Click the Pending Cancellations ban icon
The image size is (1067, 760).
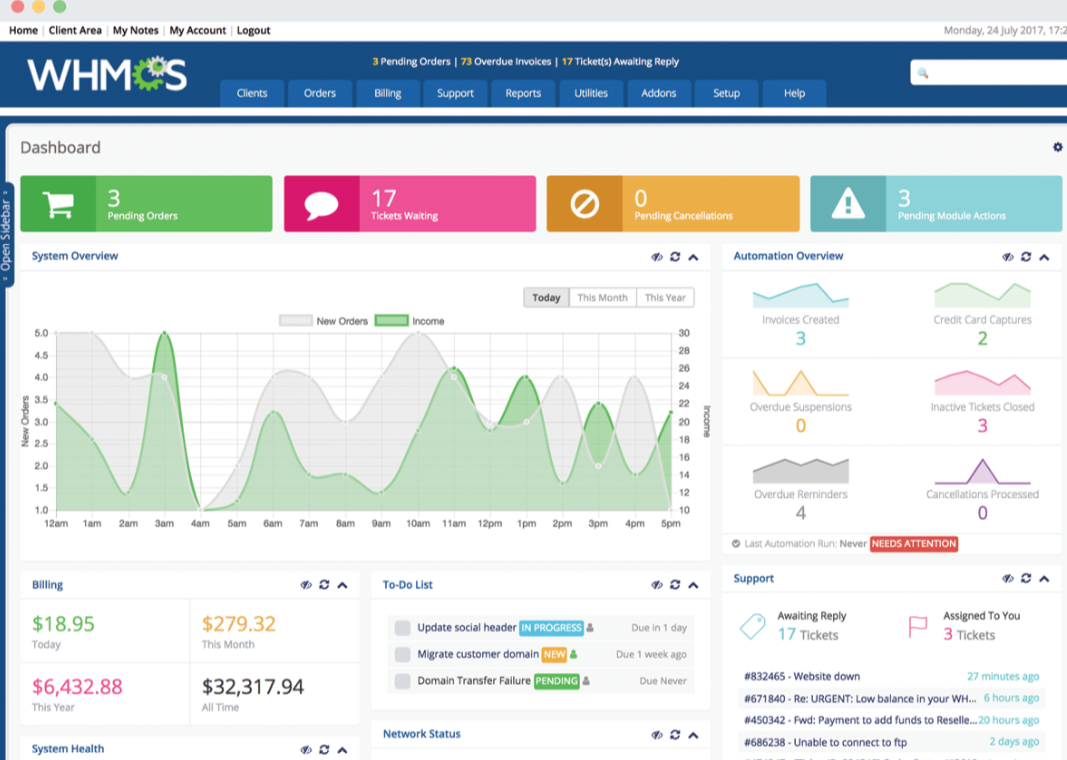(x=585, y=204)
